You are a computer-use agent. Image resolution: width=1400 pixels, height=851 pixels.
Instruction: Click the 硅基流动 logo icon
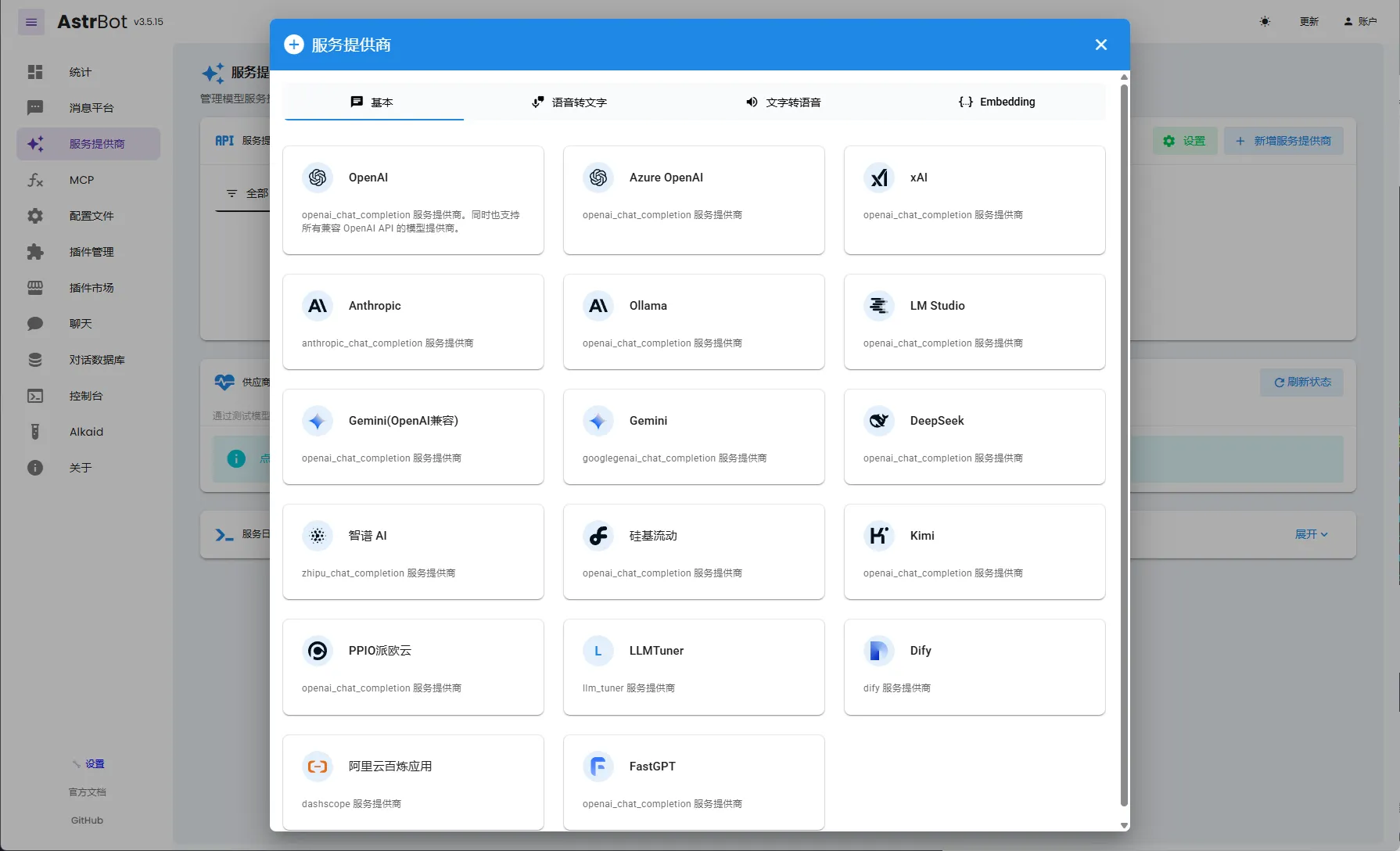pyautogui.click(x=598, y=536)
